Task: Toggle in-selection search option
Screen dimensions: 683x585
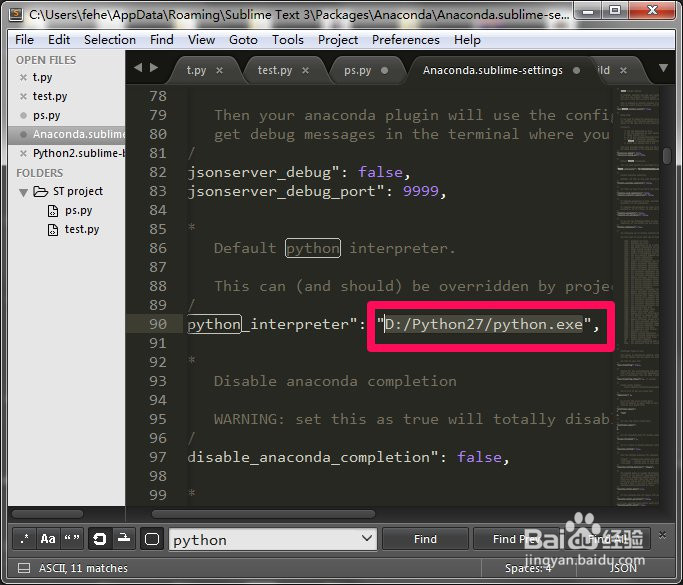Action: (x=124, y=539)
